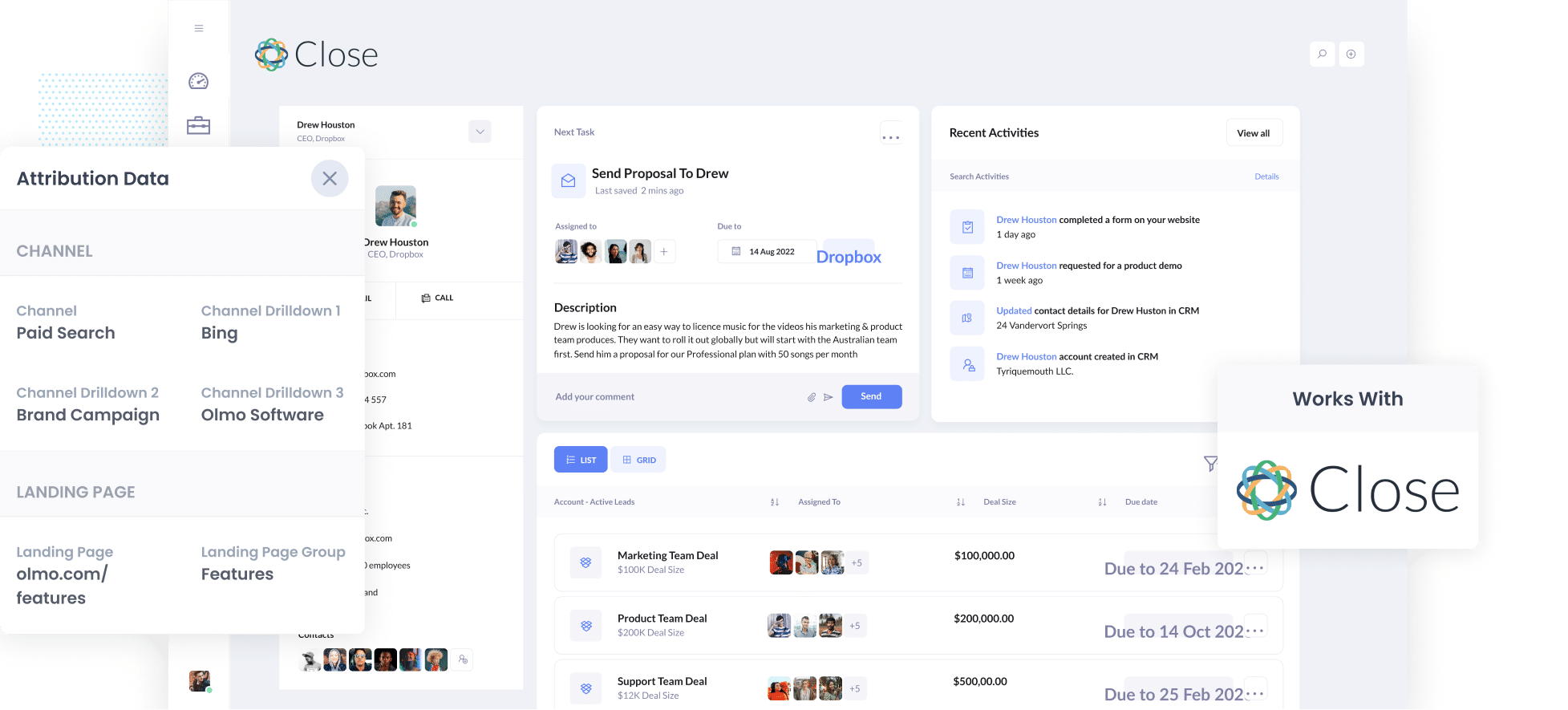Viewport: 1568px width, 710px height.
Task: Click View all in Recent Activities
Action: (1254, 133)
